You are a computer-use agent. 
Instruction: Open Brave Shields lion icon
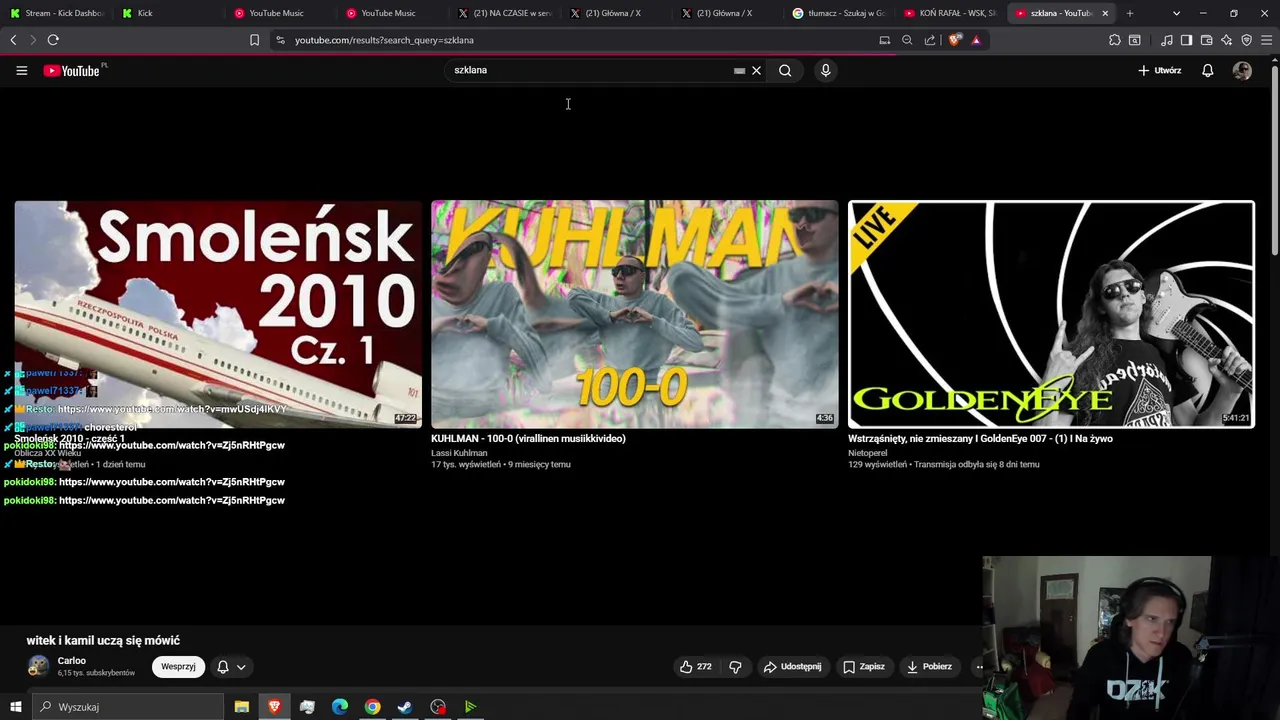pyautogui.click(x=955, y=40)
